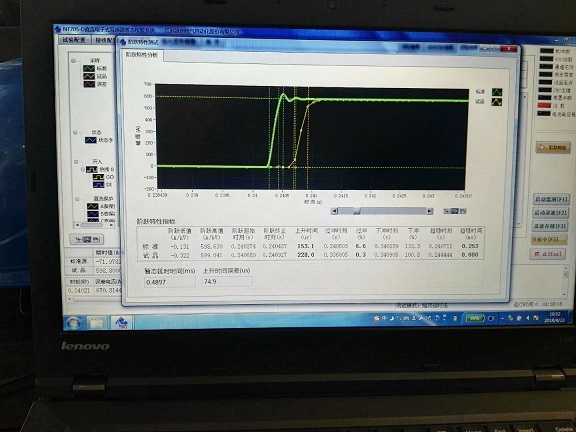Click the yellow 试品 waveform legend icon

pyautogui.click(x=497, y=102)
